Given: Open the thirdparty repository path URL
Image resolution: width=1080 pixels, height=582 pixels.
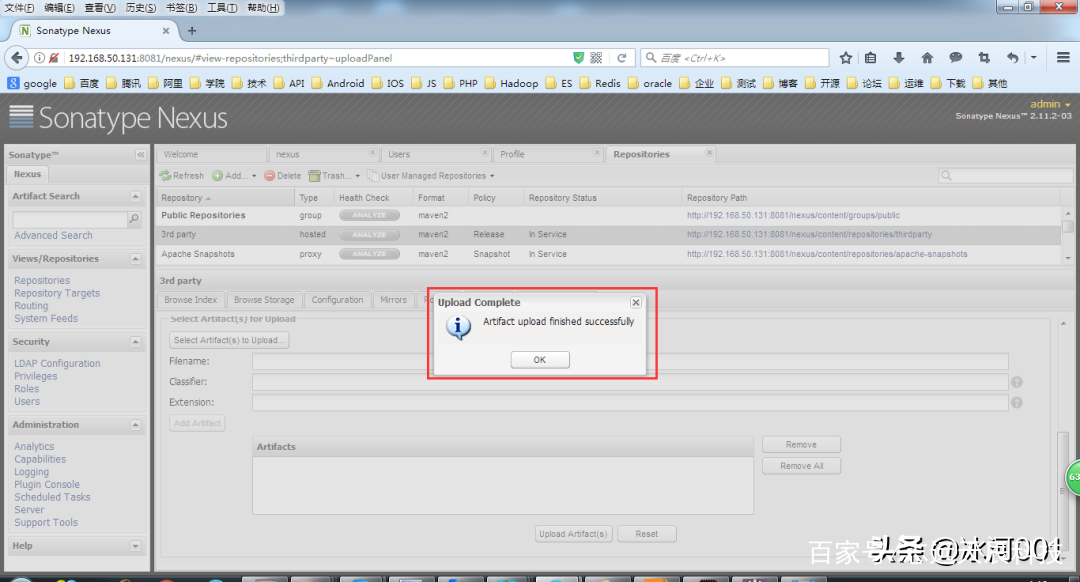Looking at the screenshot, I should click(x=809, y=235).
